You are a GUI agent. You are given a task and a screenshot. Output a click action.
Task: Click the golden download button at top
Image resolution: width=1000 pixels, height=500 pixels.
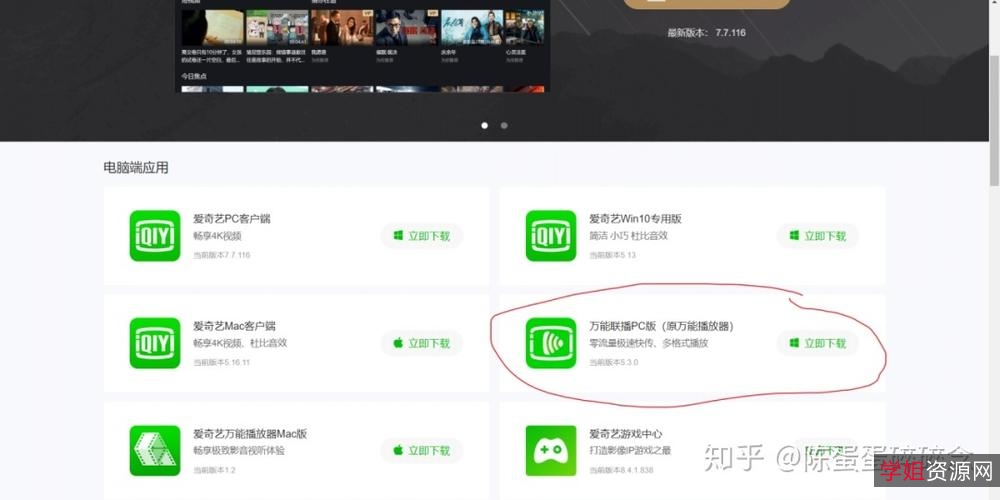707,3
